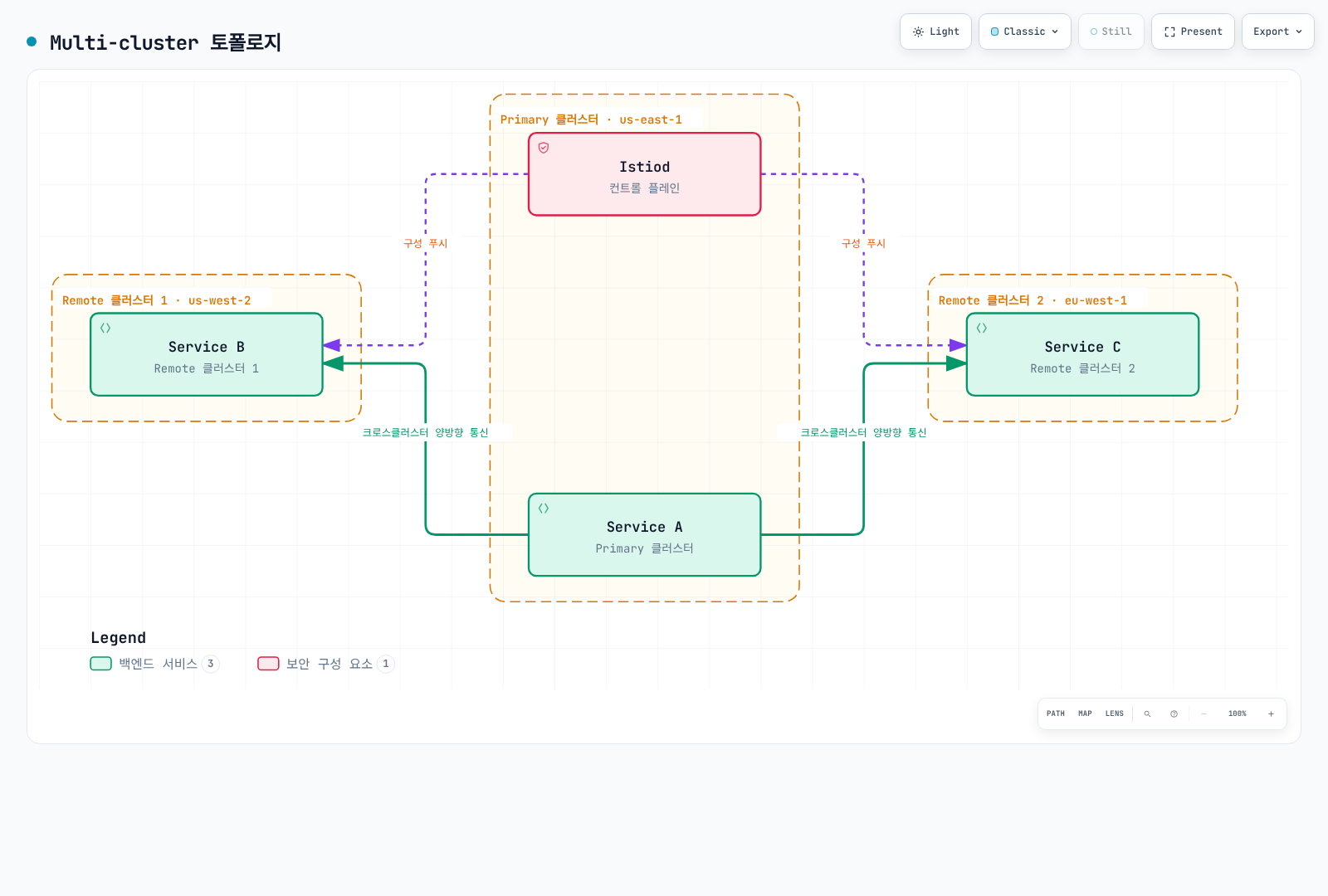1328x896 pixels.
Task: Click the Remote 클러스터 2 eu-west-1 label
Action: coord(1033,300)
